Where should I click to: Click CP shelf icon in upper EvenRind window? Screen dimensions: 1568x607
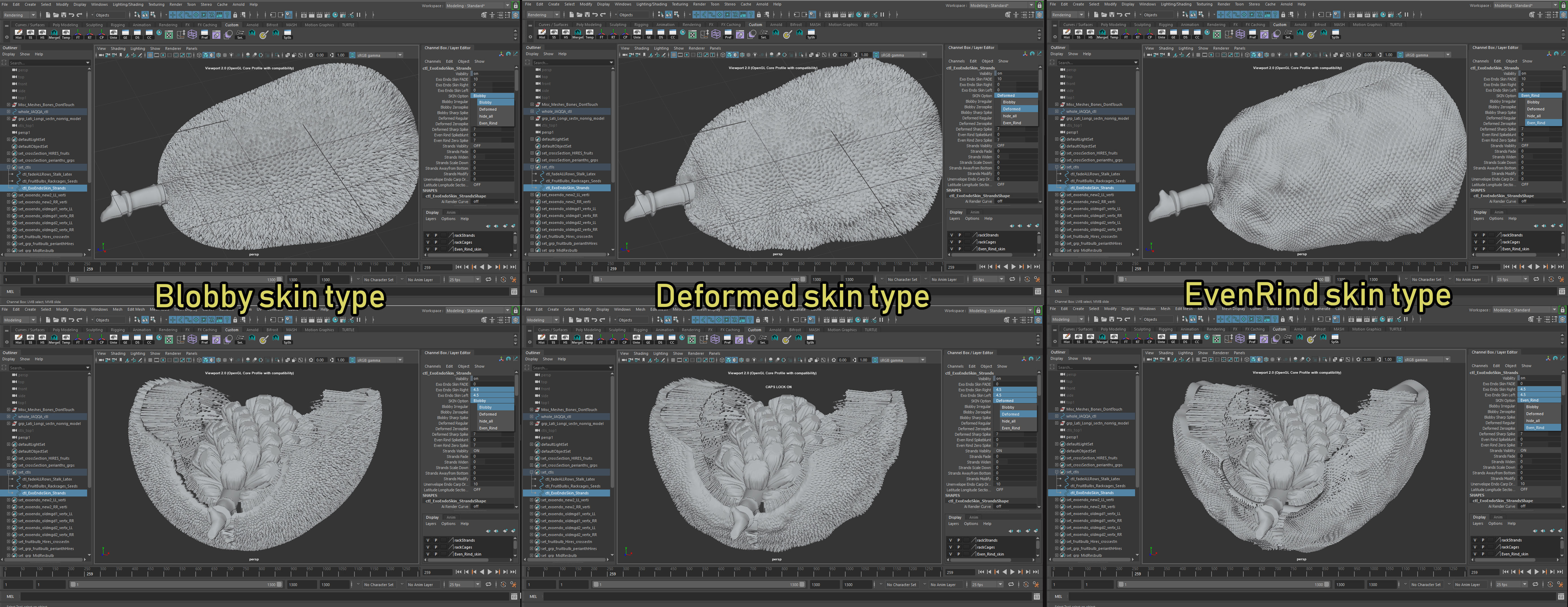(x=1150, y=34)
